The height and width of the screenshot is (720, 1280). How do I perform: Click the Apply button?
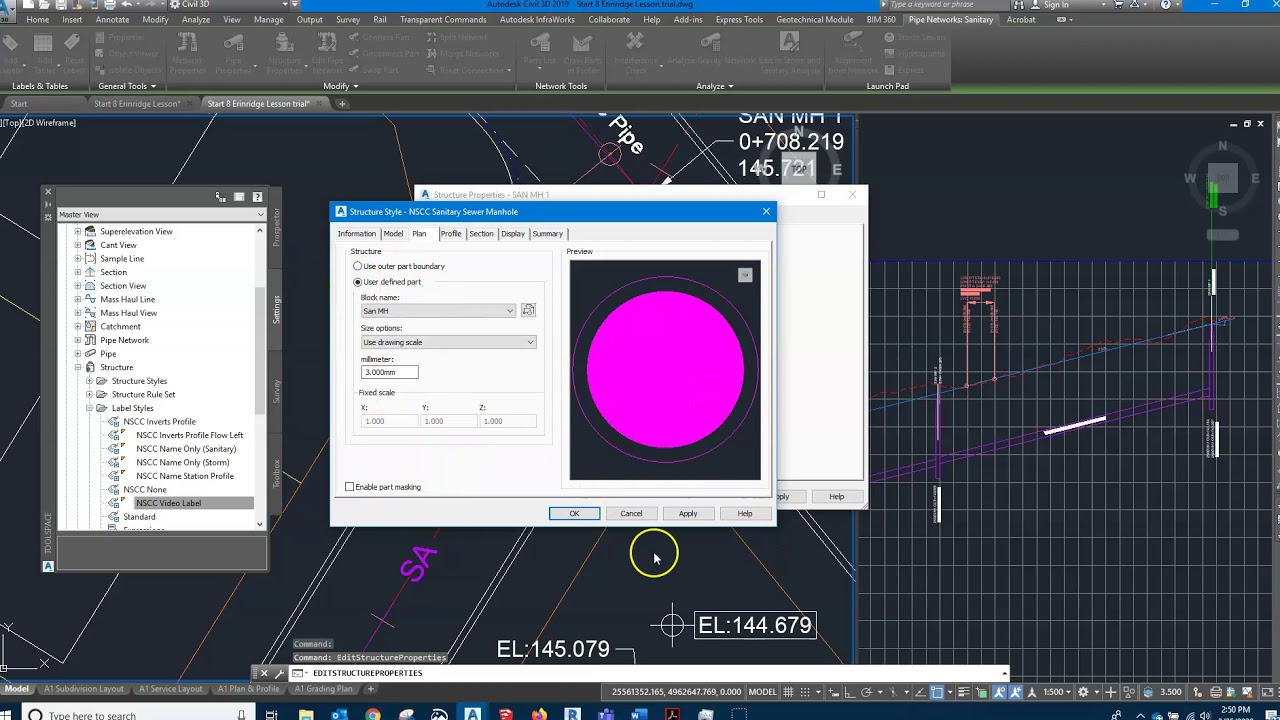[688, 513]
